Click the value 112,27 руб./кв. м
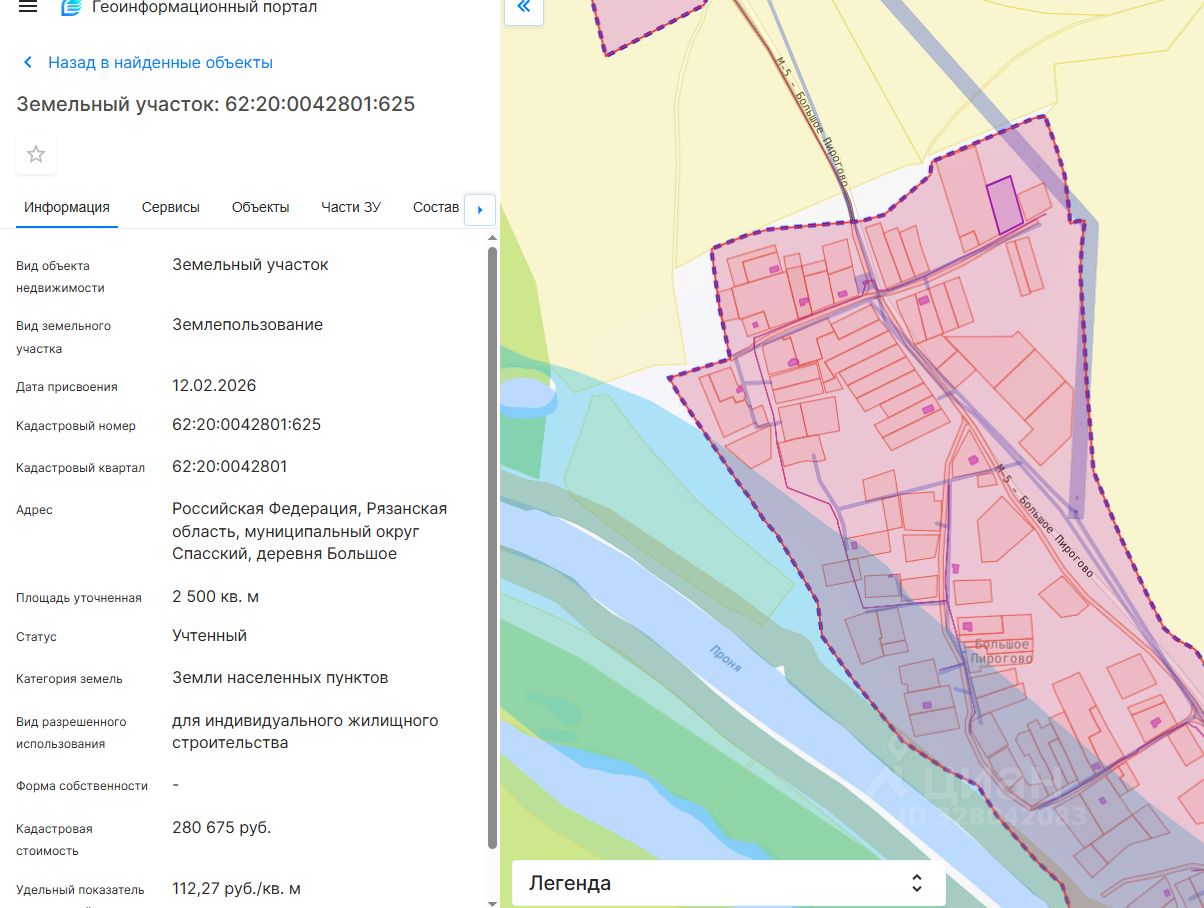This screenshot has height=908, width=1204. pyautogui.click(x=236, y=888)
